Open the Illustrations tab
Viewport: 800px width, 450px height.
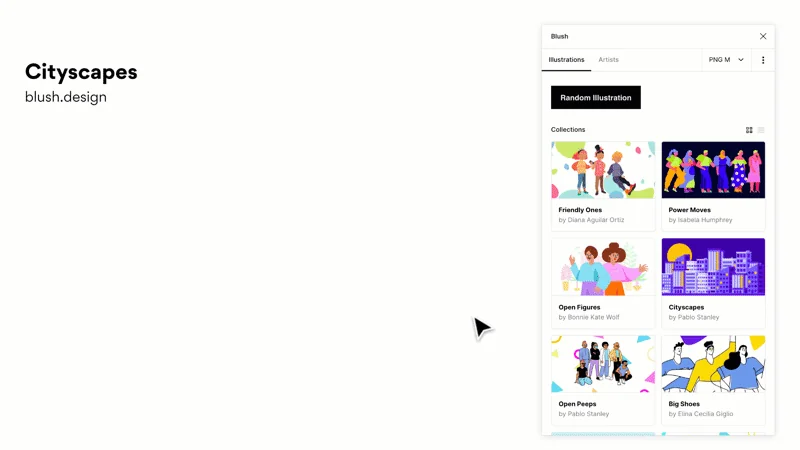[566, 60]
